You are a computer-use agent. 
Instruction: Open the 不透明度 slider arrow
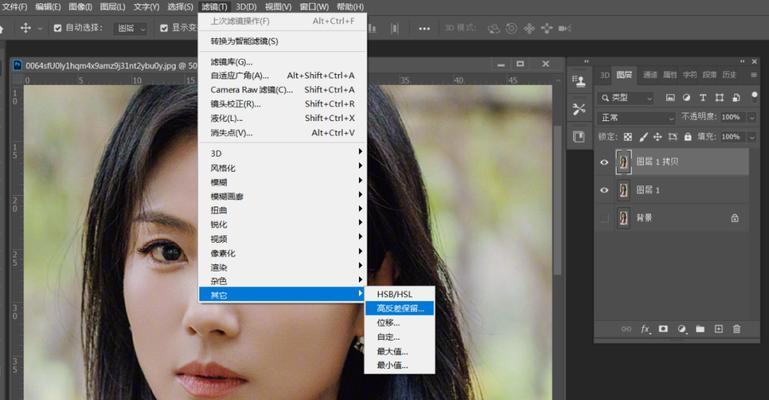[751, 118]
